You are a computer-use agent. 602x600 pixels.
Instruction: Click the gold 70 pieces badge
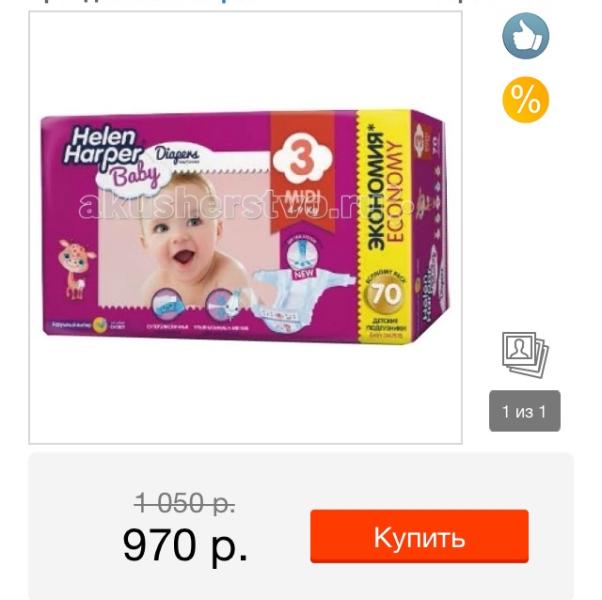click(x=386, y=294)
